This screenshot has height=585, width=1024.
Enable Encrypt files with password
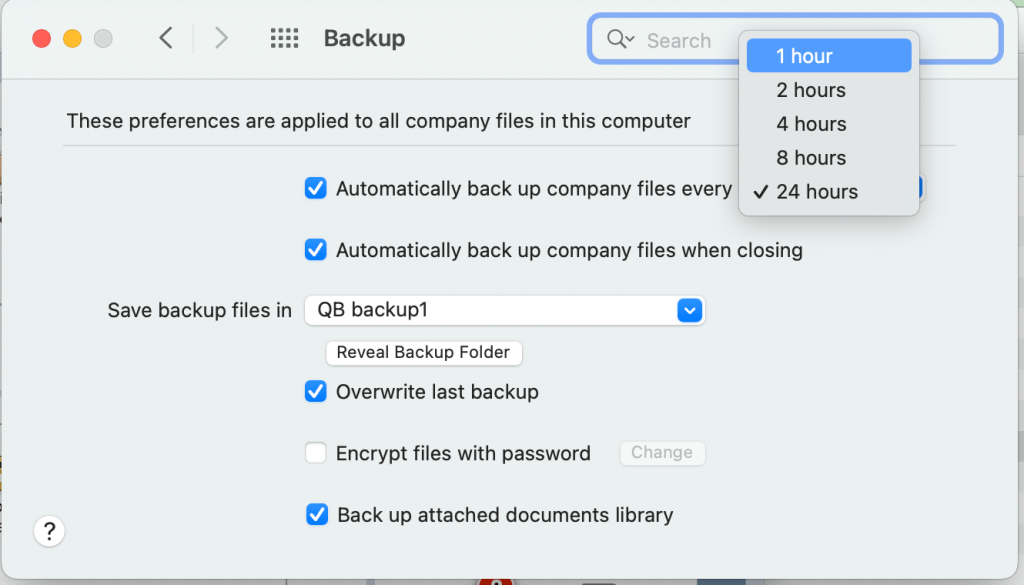(315, 452)
